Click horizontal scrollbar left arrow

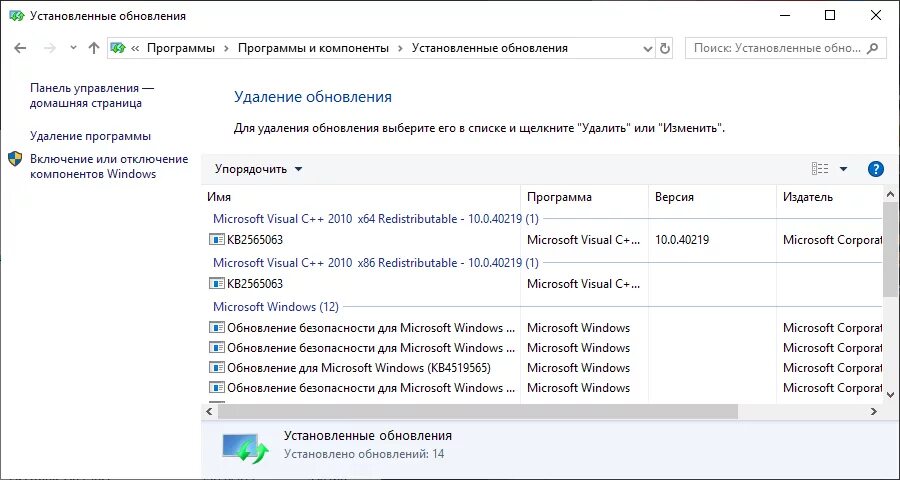(209, 411)
